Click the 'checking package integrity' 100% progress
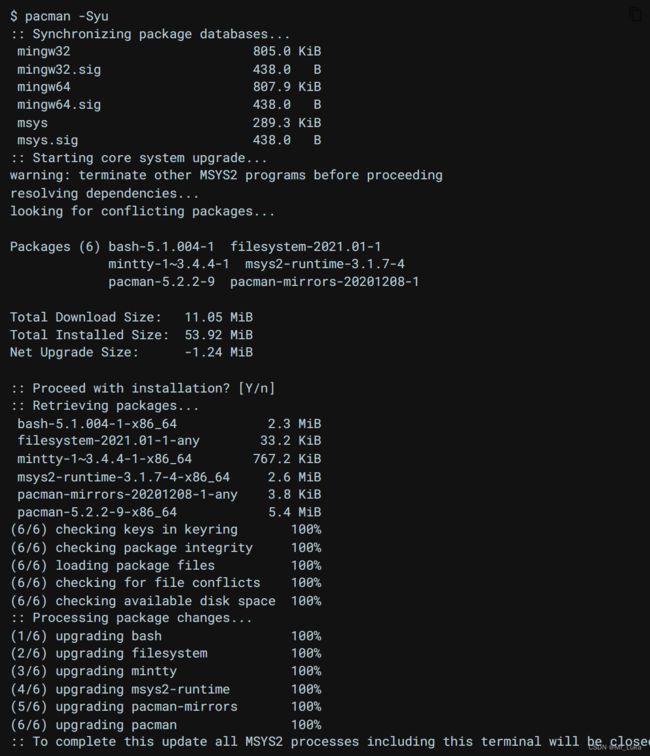This screenshot has height=756, width=650. point(306,547)
